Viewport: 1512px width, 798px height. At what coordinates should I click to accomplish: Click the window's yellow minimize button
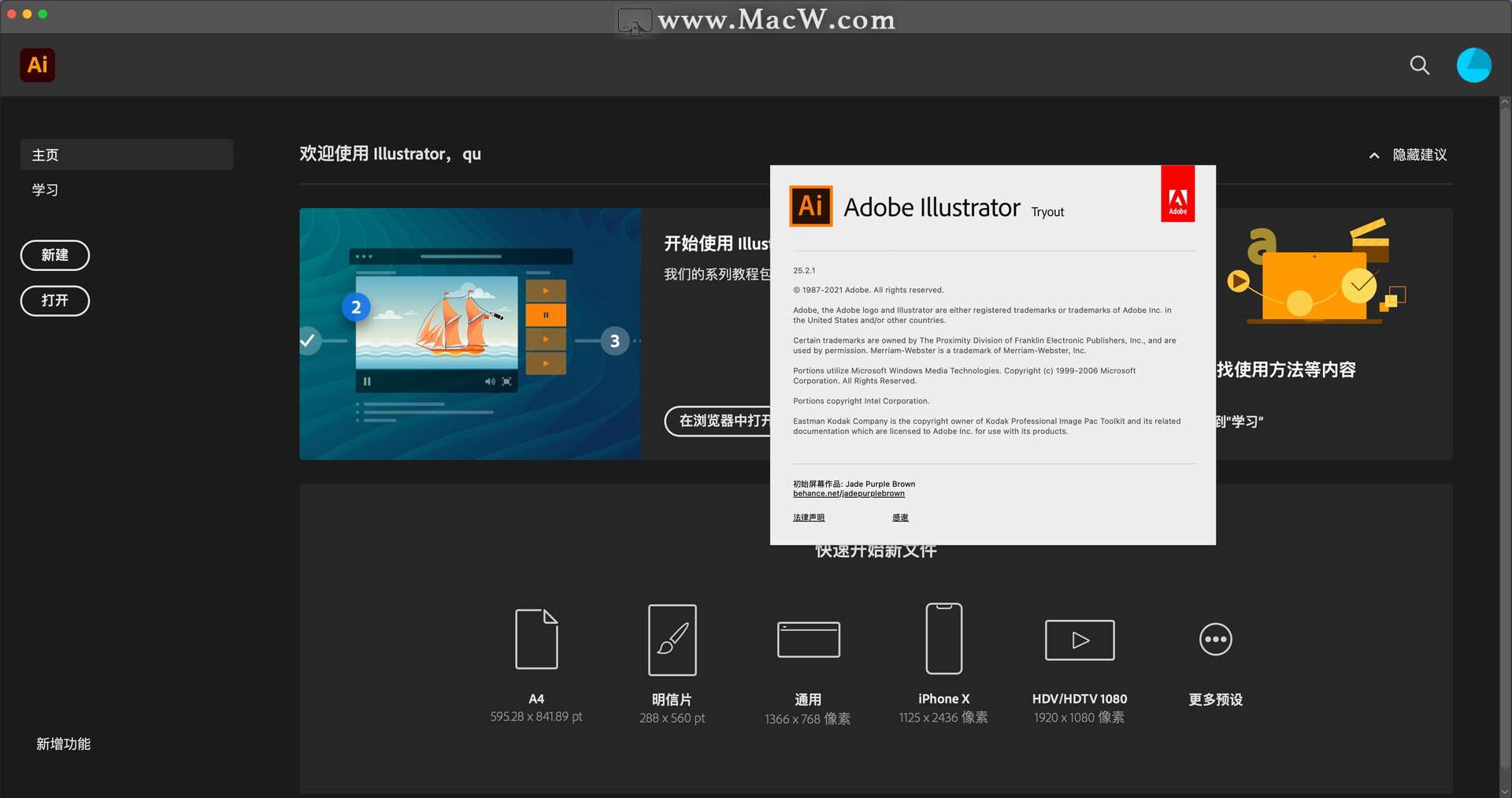tap(27, 13)
